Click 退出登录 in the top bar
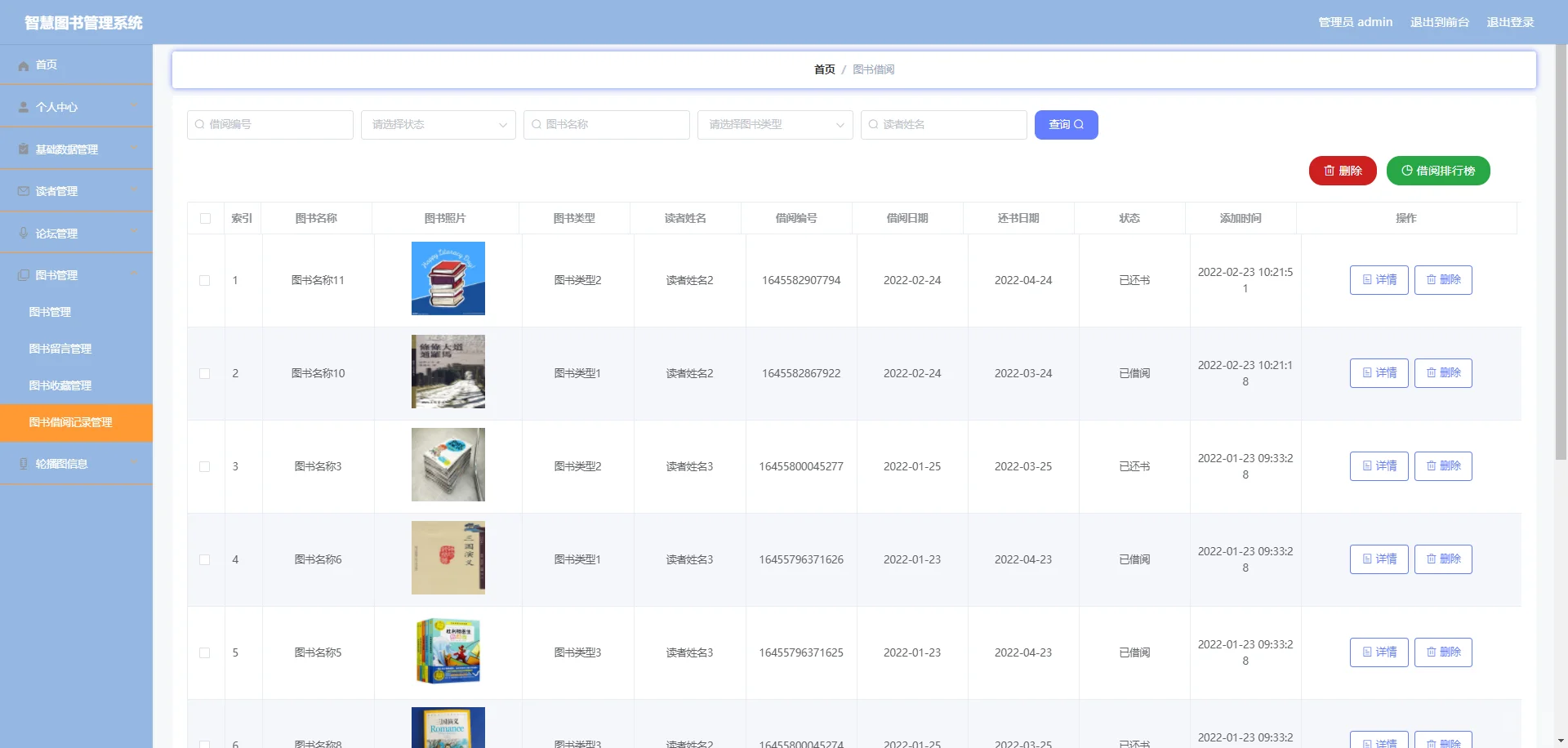Screen dimensions: 1568x748 (x=1512, y=22)
